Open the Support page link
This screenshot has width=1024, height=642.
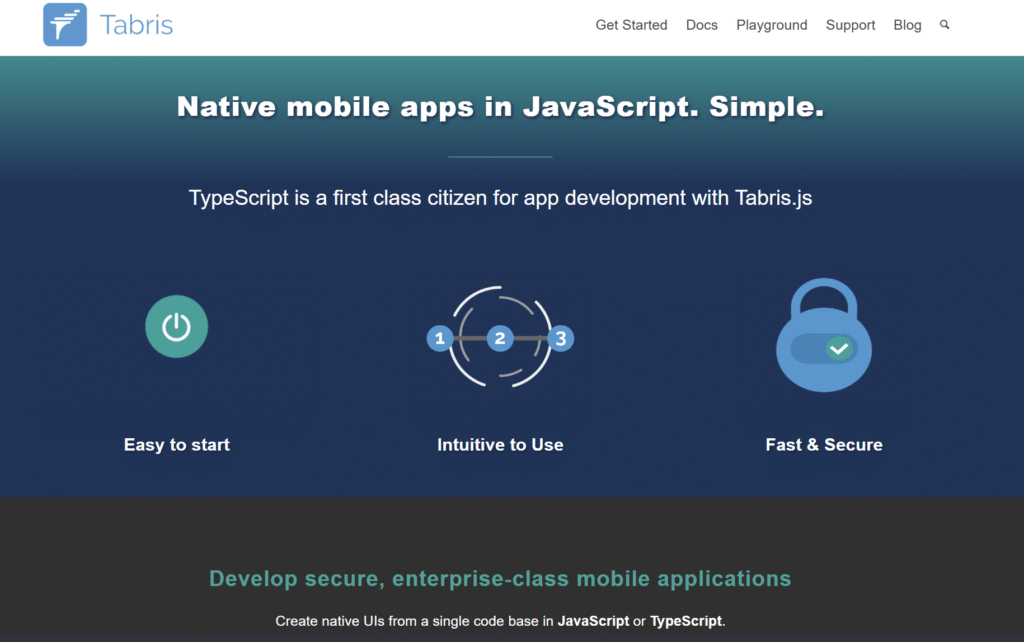(850, 25)
